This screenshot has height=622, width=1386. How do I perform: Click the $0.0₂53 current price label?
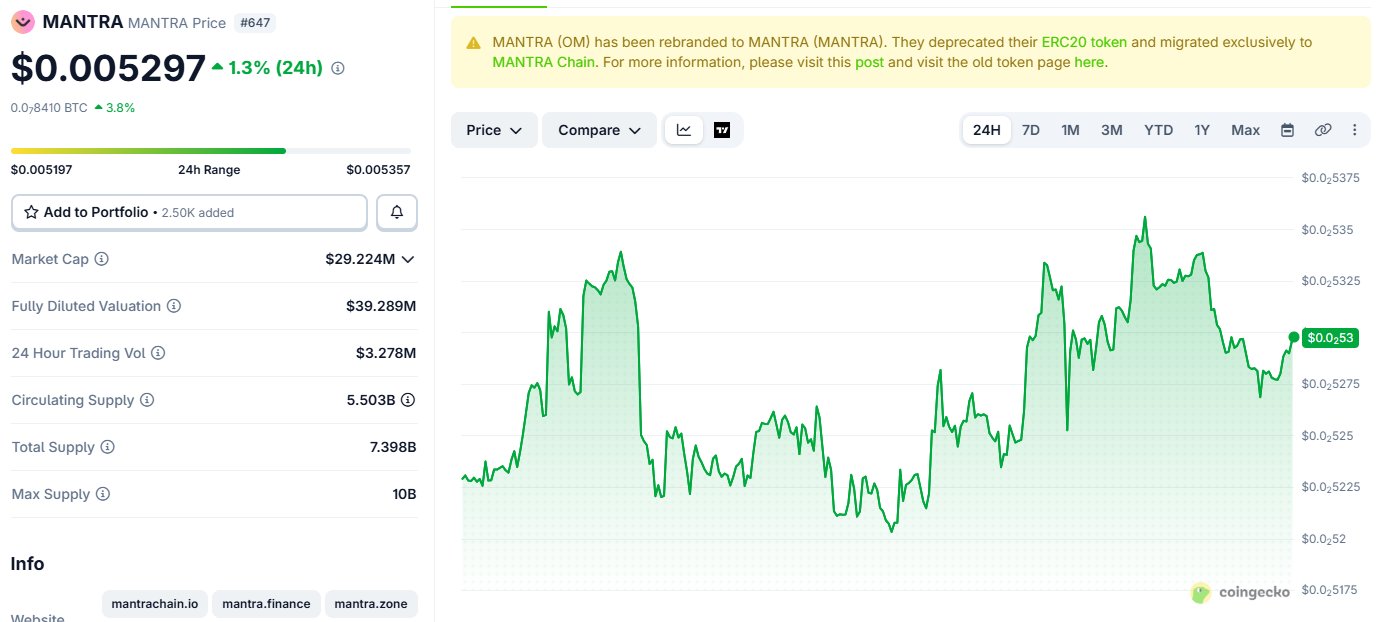[x=1330, y=338]
